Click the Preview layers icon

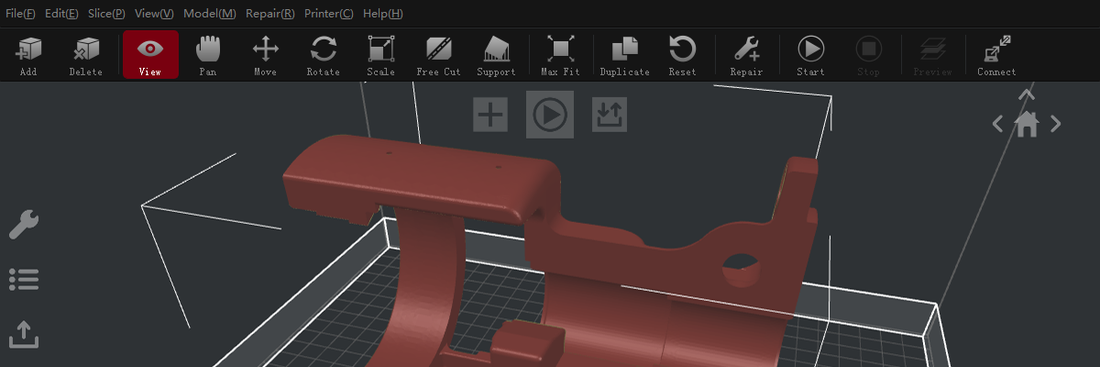pos(933,55)
